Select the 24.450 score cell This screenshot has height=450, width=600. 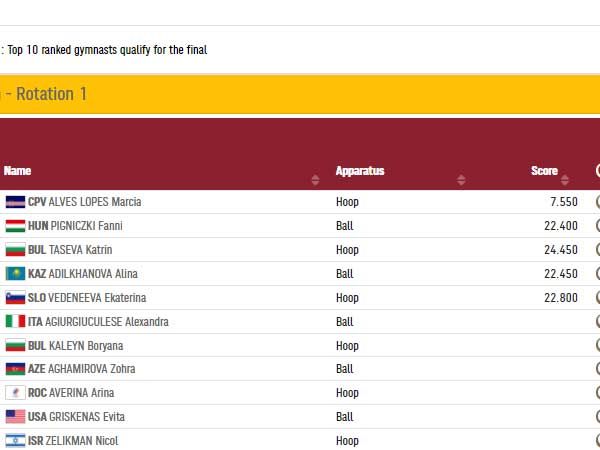560,250
